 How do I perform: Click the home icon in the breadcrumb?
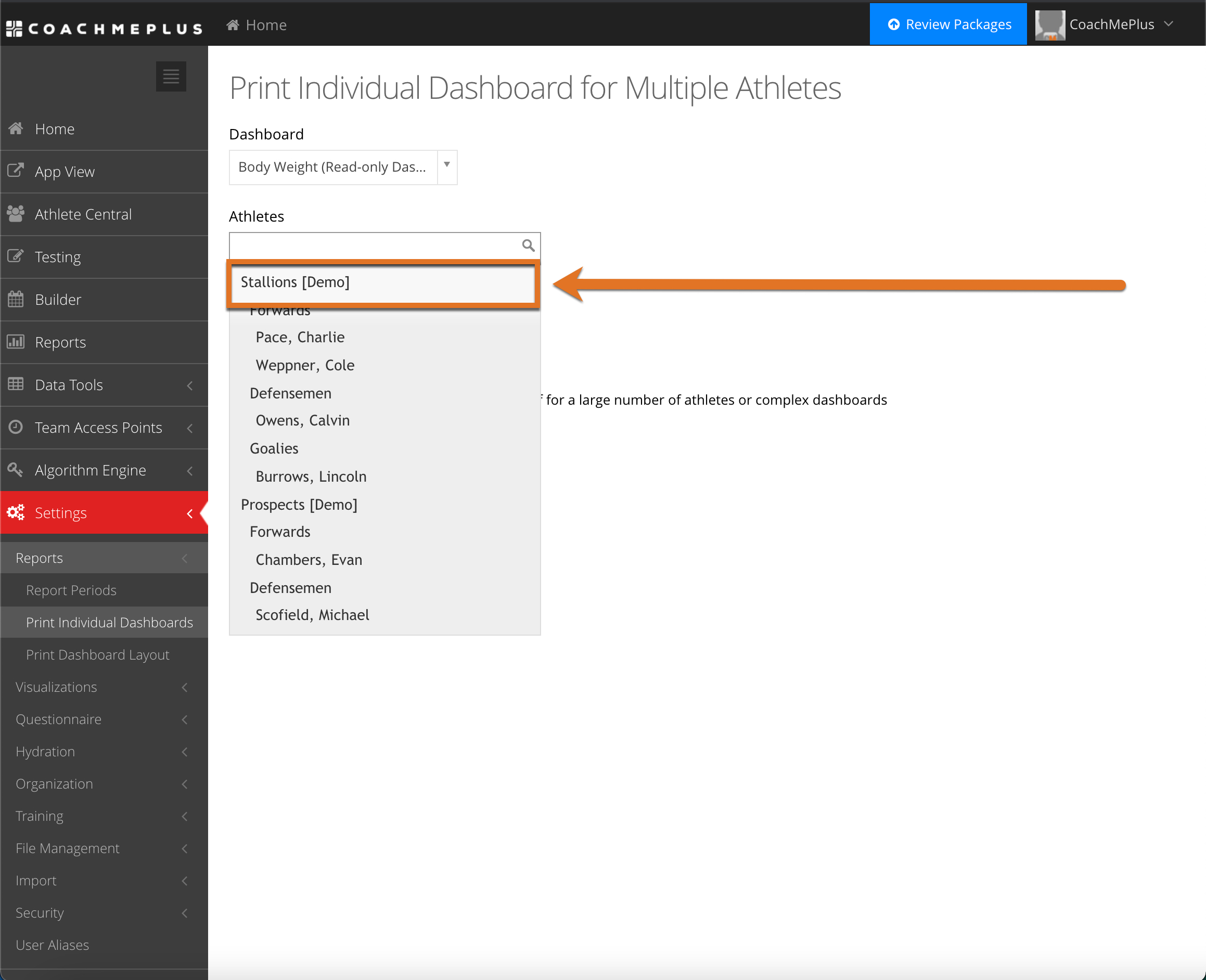(233, 25)
